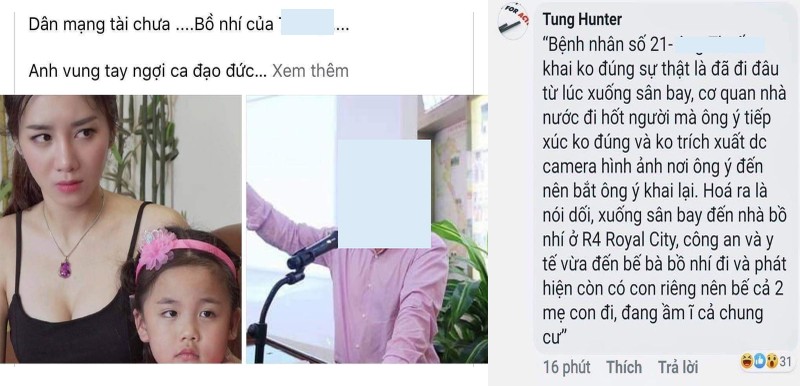Click the blurred name in the post caption

click(x=307, y=22)
